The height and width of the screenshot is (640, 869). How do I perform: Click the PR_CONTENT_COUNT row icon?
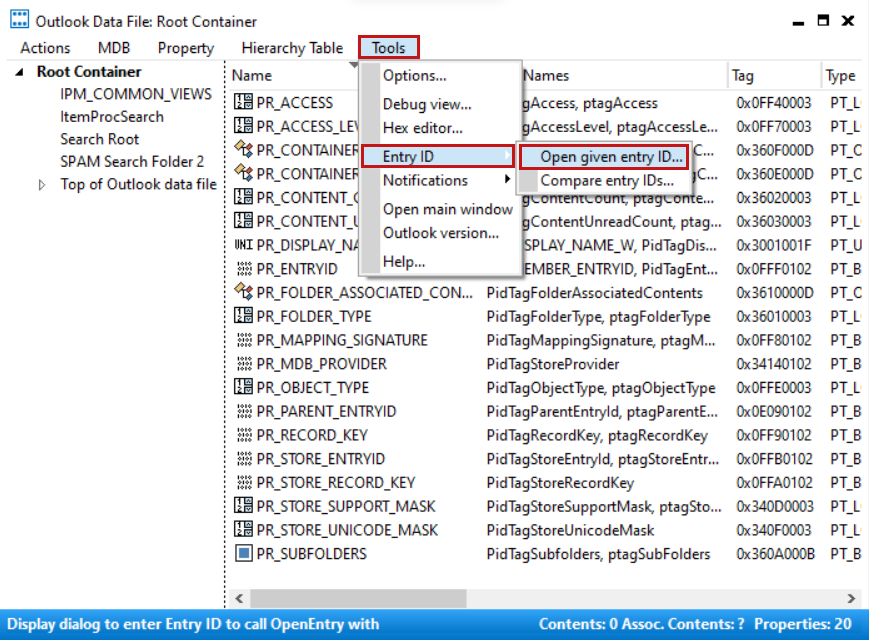[243, 197]
